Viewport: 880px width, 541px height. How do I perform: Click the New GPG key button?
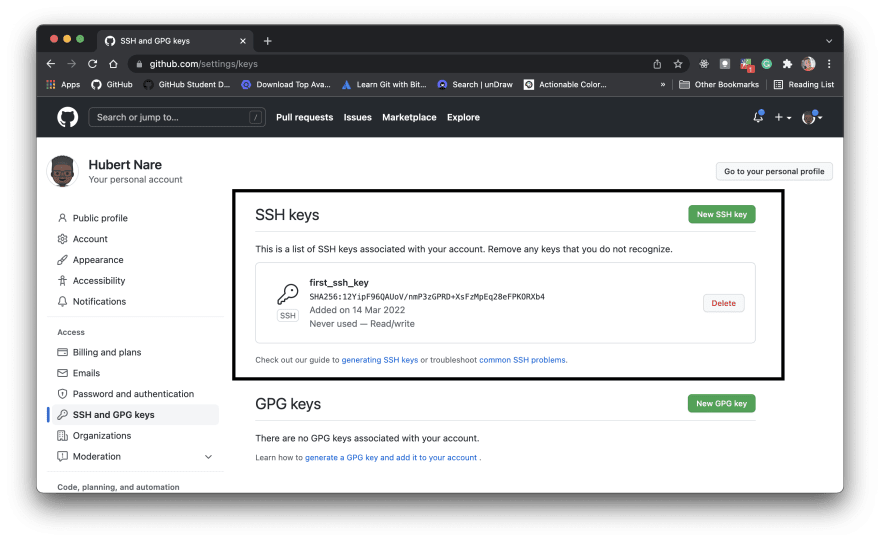coord(722,404)
